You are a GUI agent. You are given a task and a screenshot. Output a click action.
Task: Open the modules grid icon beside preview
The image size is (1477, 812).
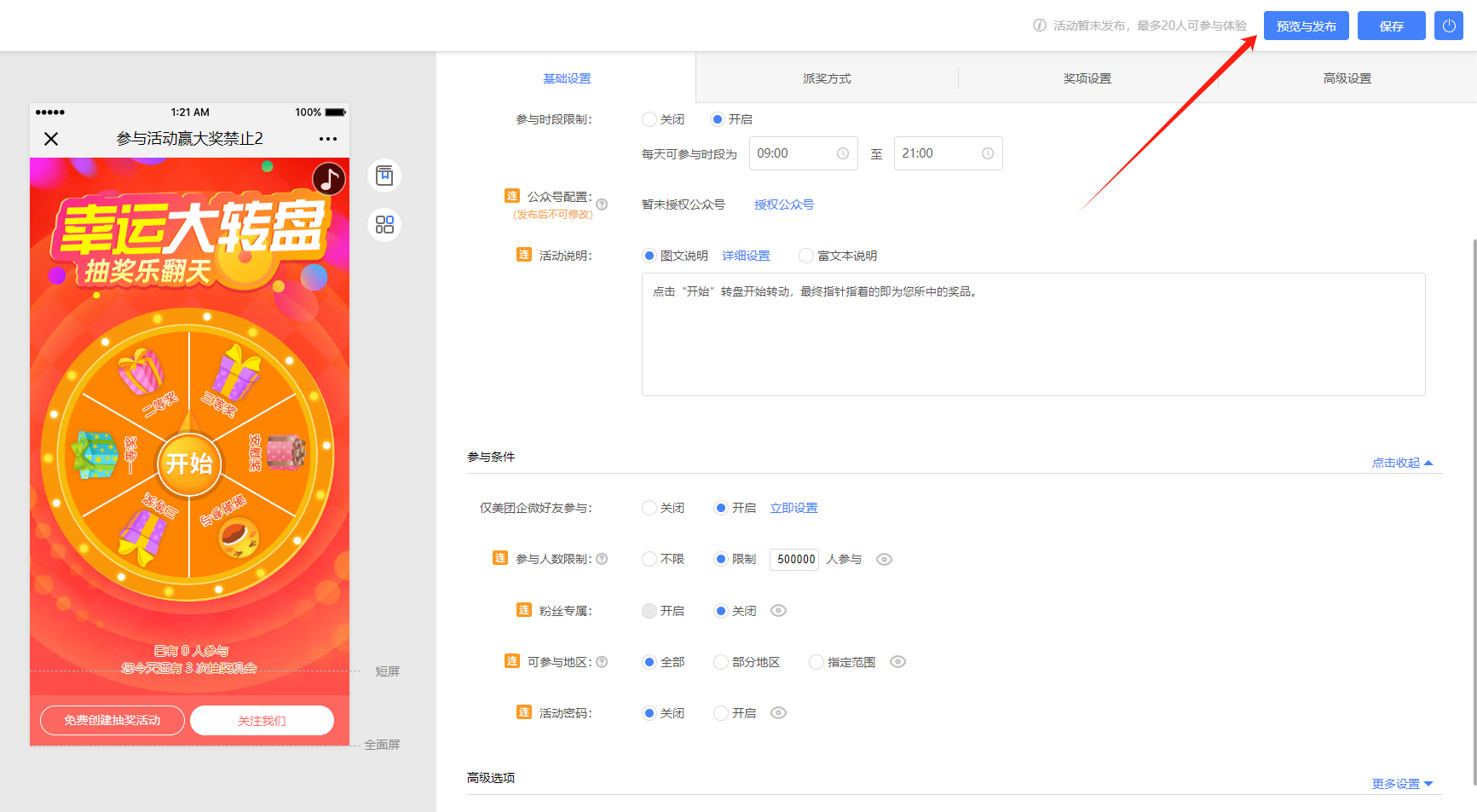pos(384,225)
